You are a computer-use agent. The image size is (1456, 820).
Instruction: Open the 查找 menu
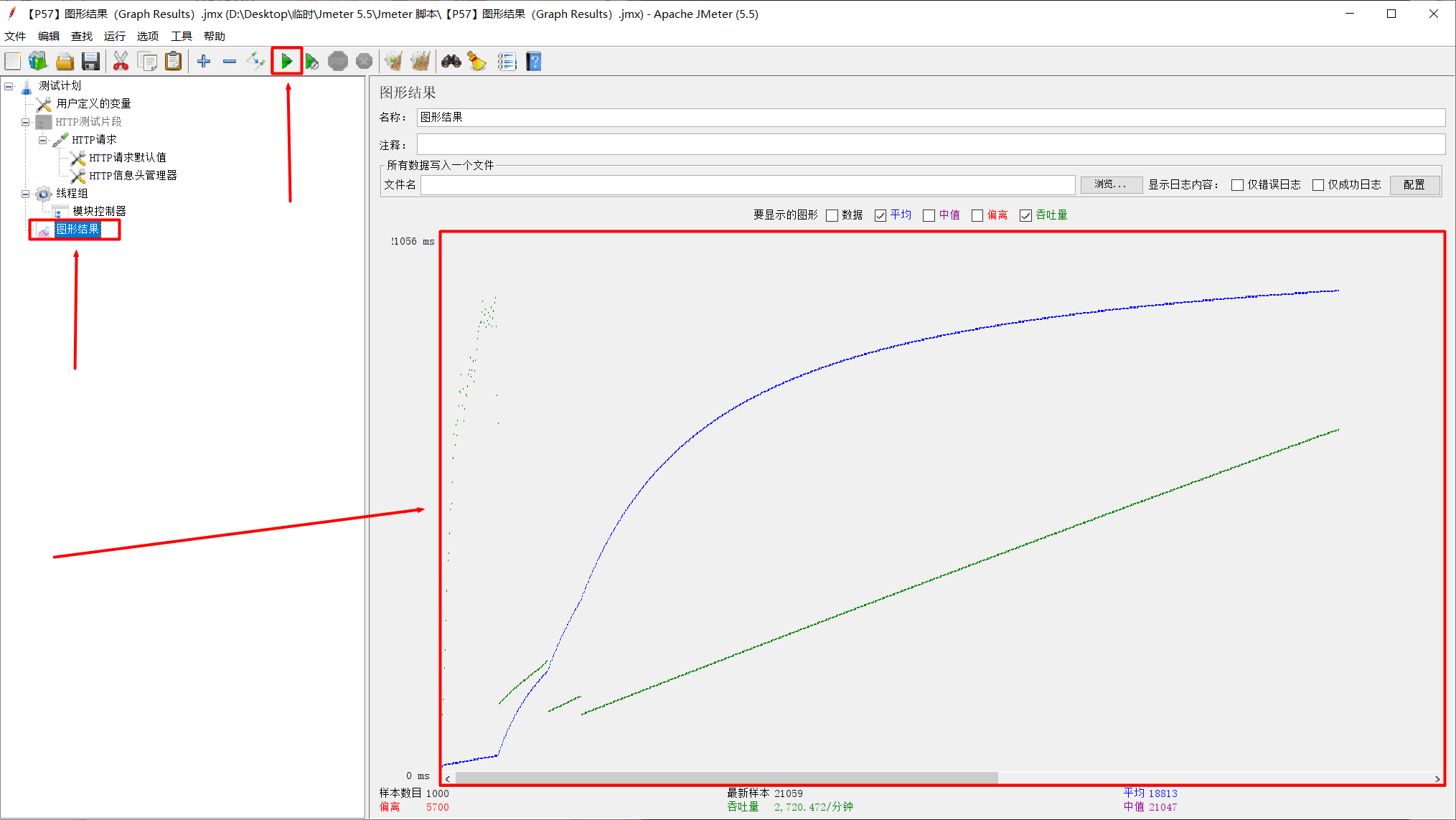82,37
